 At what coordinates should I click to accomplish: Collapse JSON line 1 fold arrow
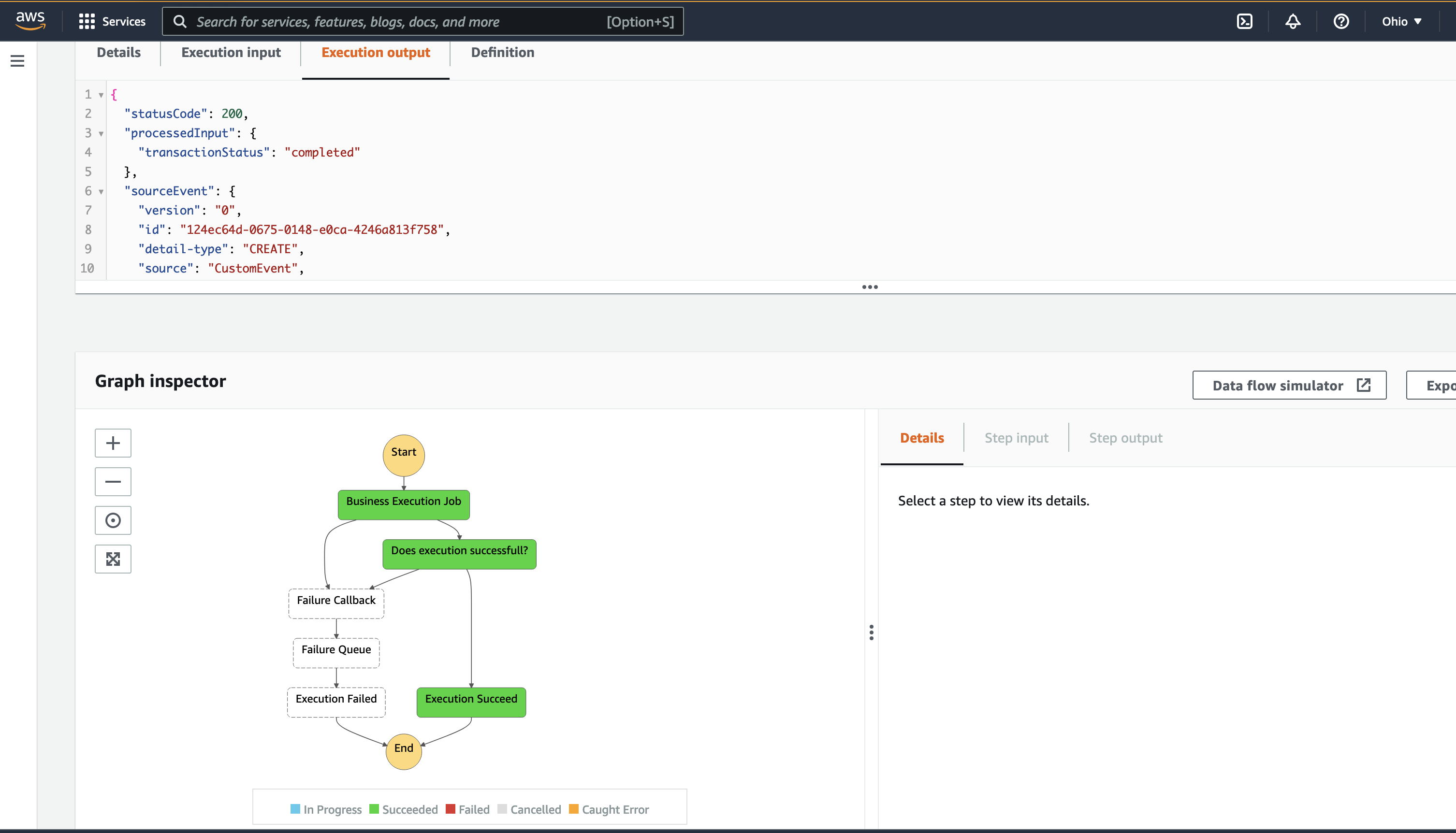(x=102, y=95)
